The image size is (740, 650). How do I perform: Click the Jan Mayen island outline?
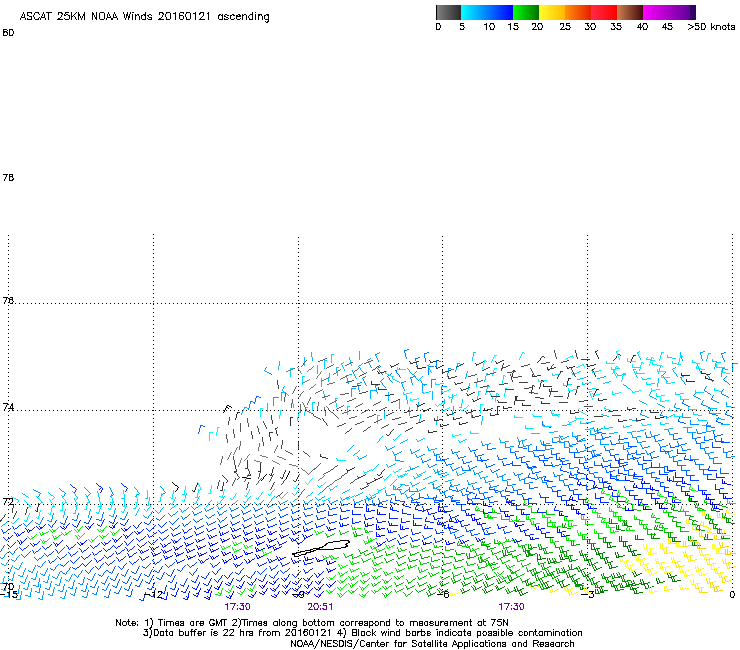pos(321,549)
